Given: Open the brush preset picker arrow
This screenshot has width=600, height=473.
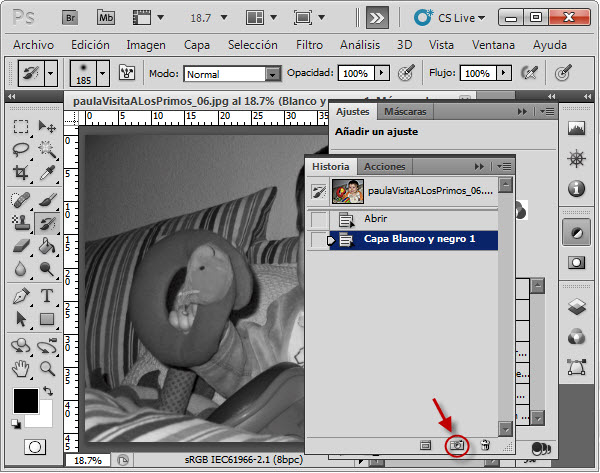Looking at the screenshot, I should [x=102, y=73].
